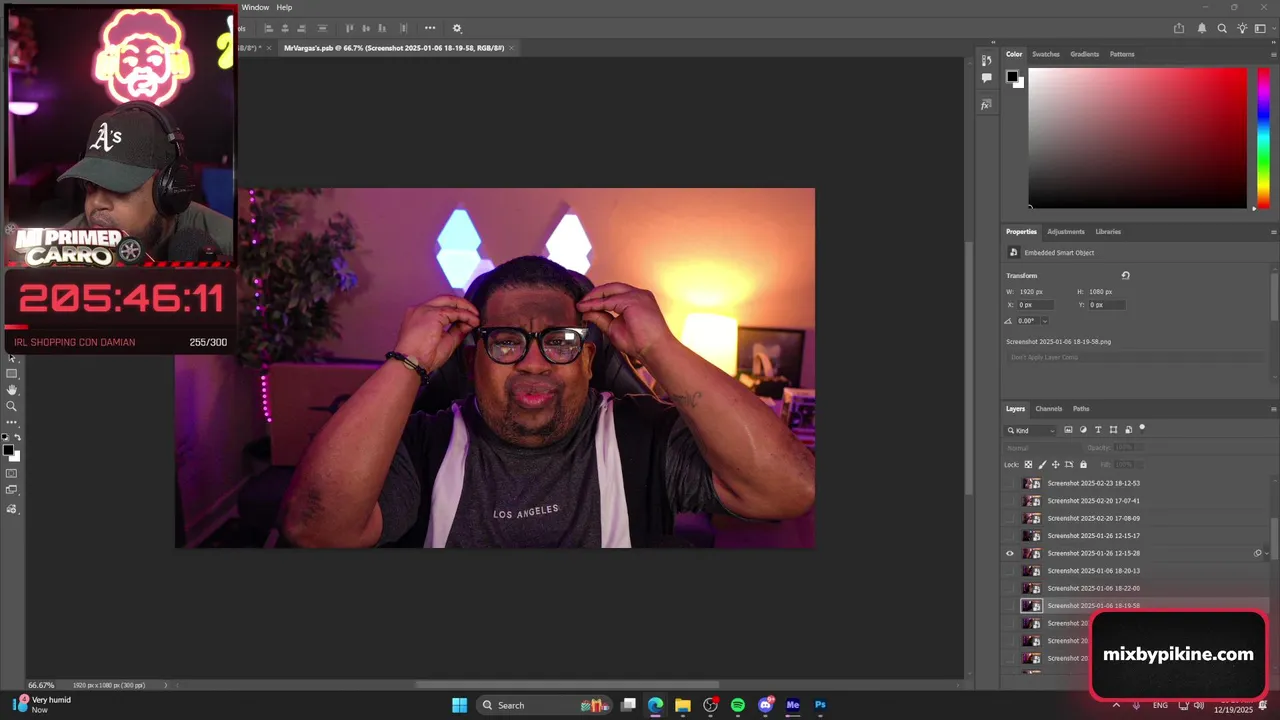Open the Photoshop taskbar icon
Viewport: 1280px width, 720px height.
coord(820,705)
